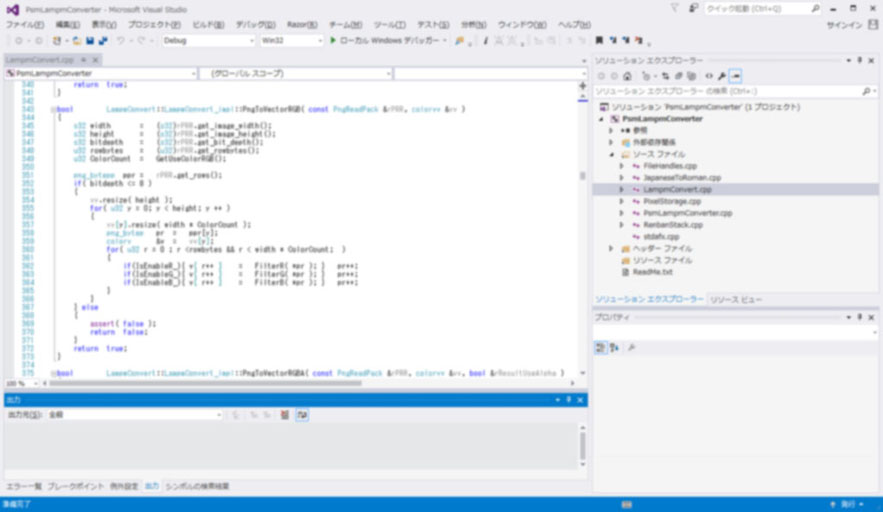Click the Solution Explorer collapse all icon
Screen dimensions: 883x512
pyautogui.click(x=679, y=76)
